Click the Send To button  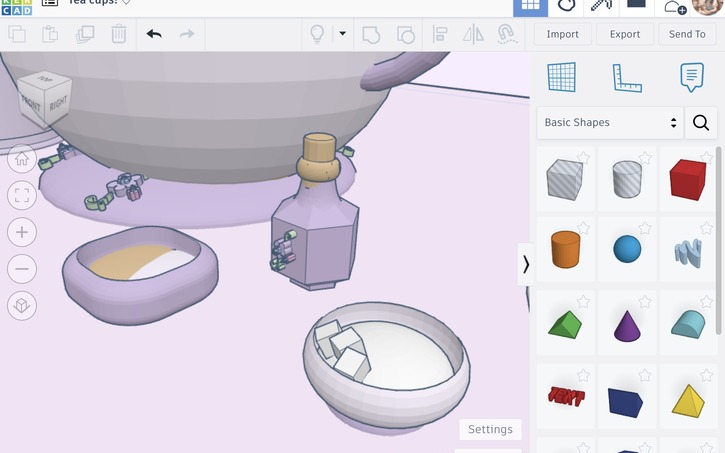click(x=687, y=34)
